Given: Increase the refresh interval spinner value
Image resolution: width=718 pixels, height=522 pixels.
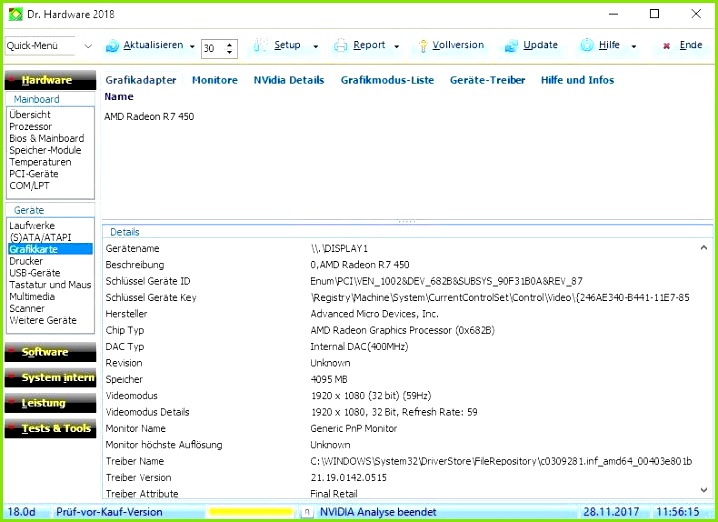Looking at the screenshot, I should pos(231,43).
